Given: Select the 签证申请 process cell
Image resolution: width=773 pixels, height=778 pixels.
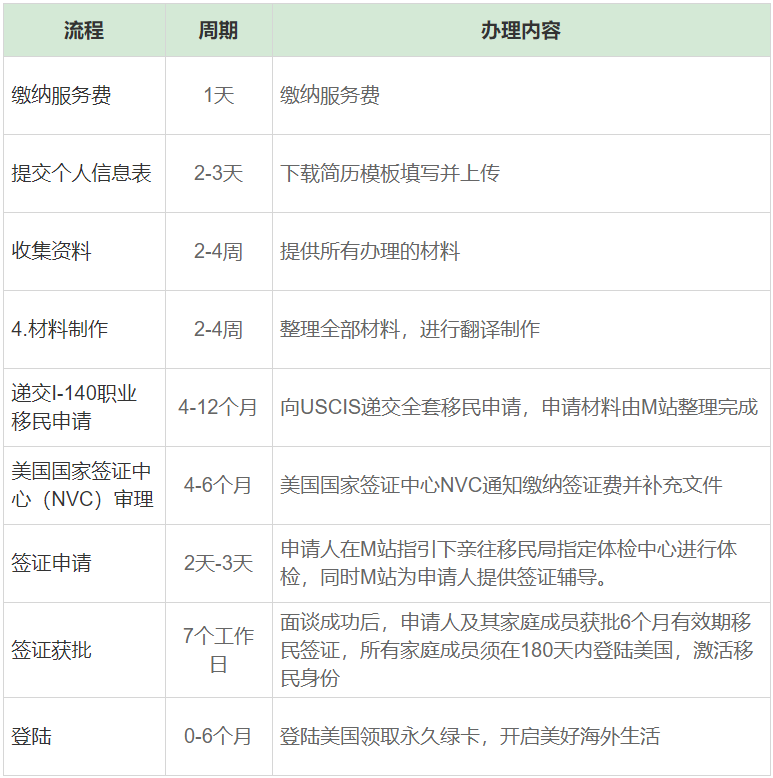Looking at the screenshot, I should point(52,563).
